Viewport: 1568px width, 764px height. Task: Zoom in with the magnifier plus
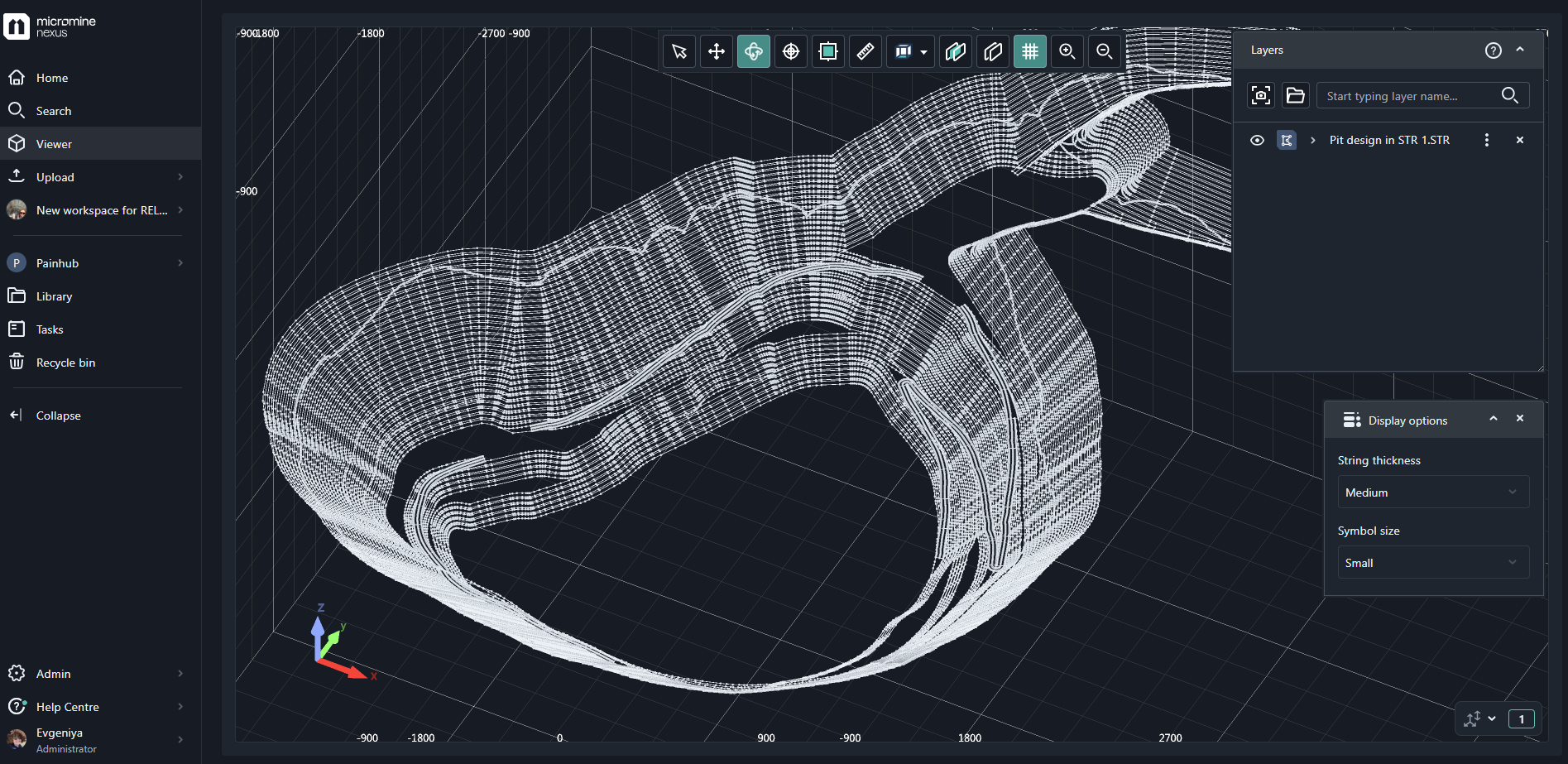[1067, 51]
